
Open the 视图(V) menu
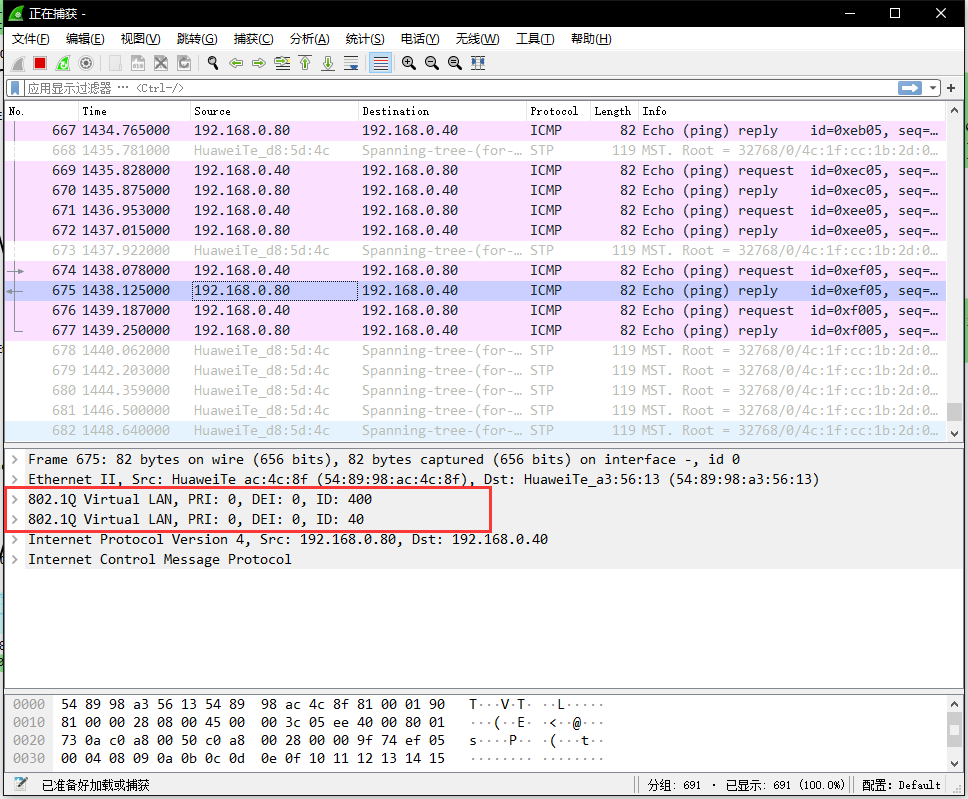point(140,39)
